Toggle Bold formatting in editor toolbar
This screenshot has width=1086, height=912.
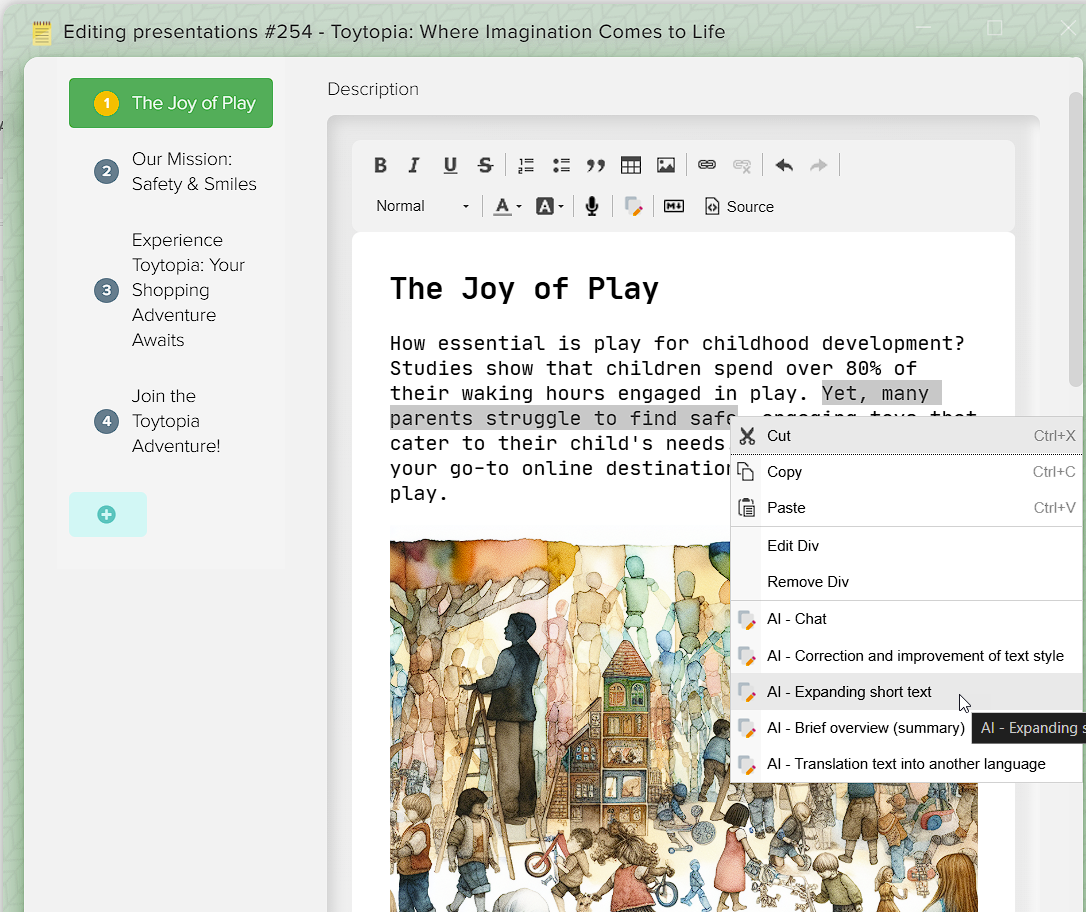380,166
